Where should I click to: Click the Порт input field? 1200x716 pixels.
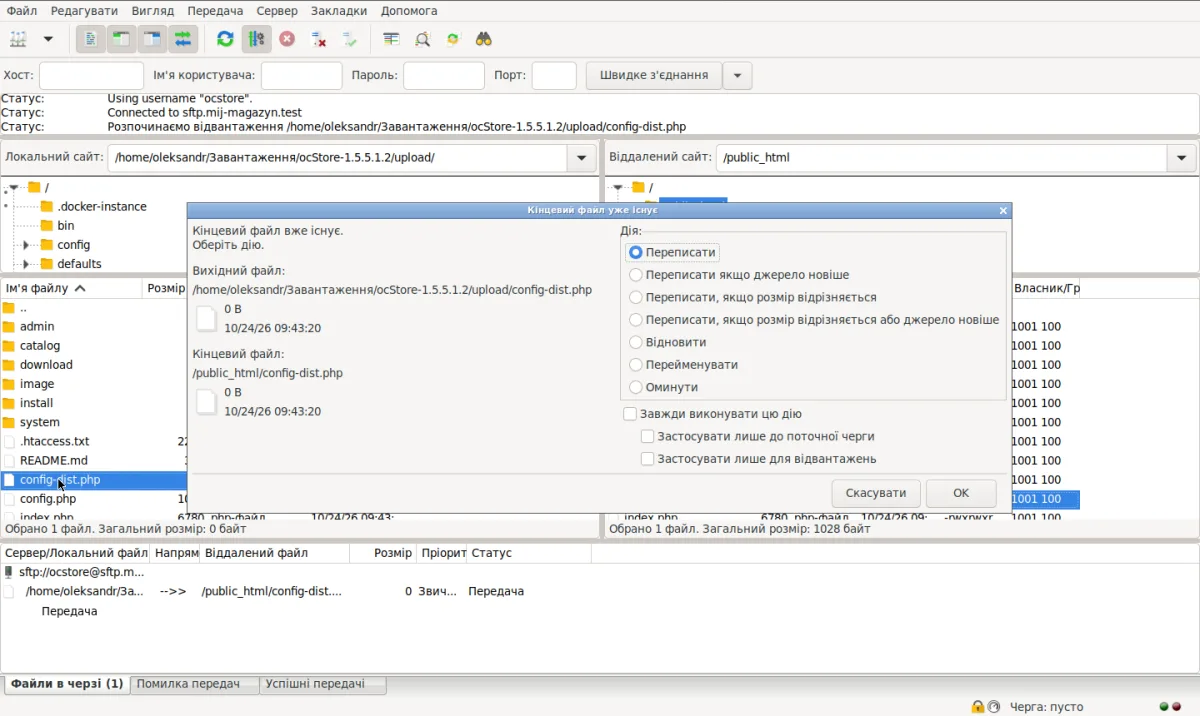coord(554,75)
